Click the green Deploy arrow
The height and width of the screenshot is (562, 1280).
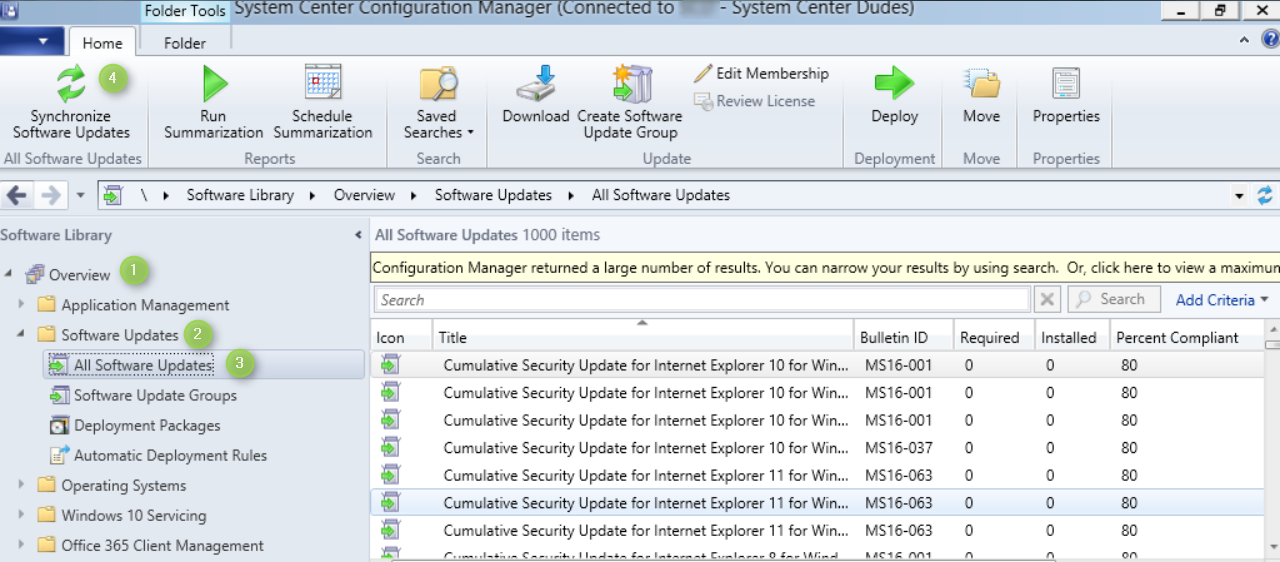point(894,84)
